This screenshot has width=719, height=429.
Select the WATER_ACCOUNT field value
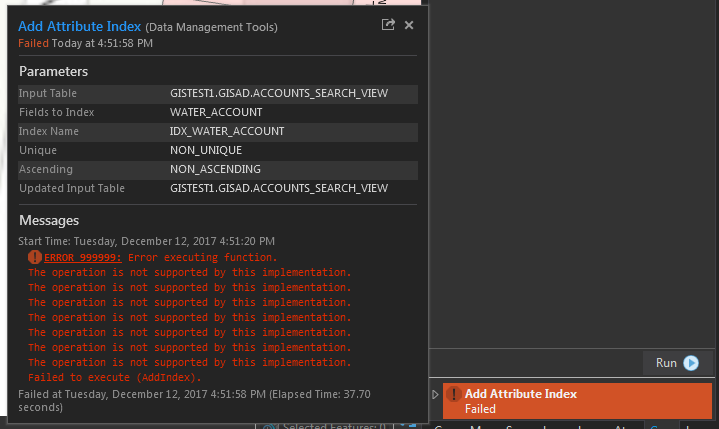click(x=216, y=112)
